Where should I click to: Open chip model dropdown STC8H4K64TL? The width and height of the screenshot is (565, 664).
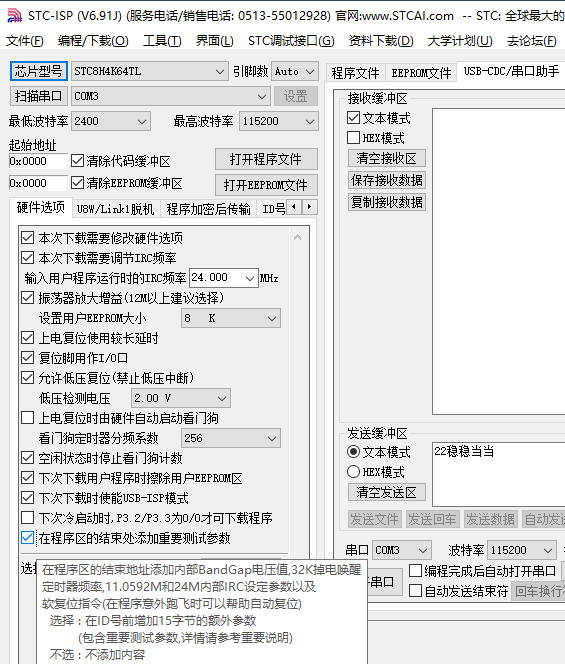click(150, 71)
